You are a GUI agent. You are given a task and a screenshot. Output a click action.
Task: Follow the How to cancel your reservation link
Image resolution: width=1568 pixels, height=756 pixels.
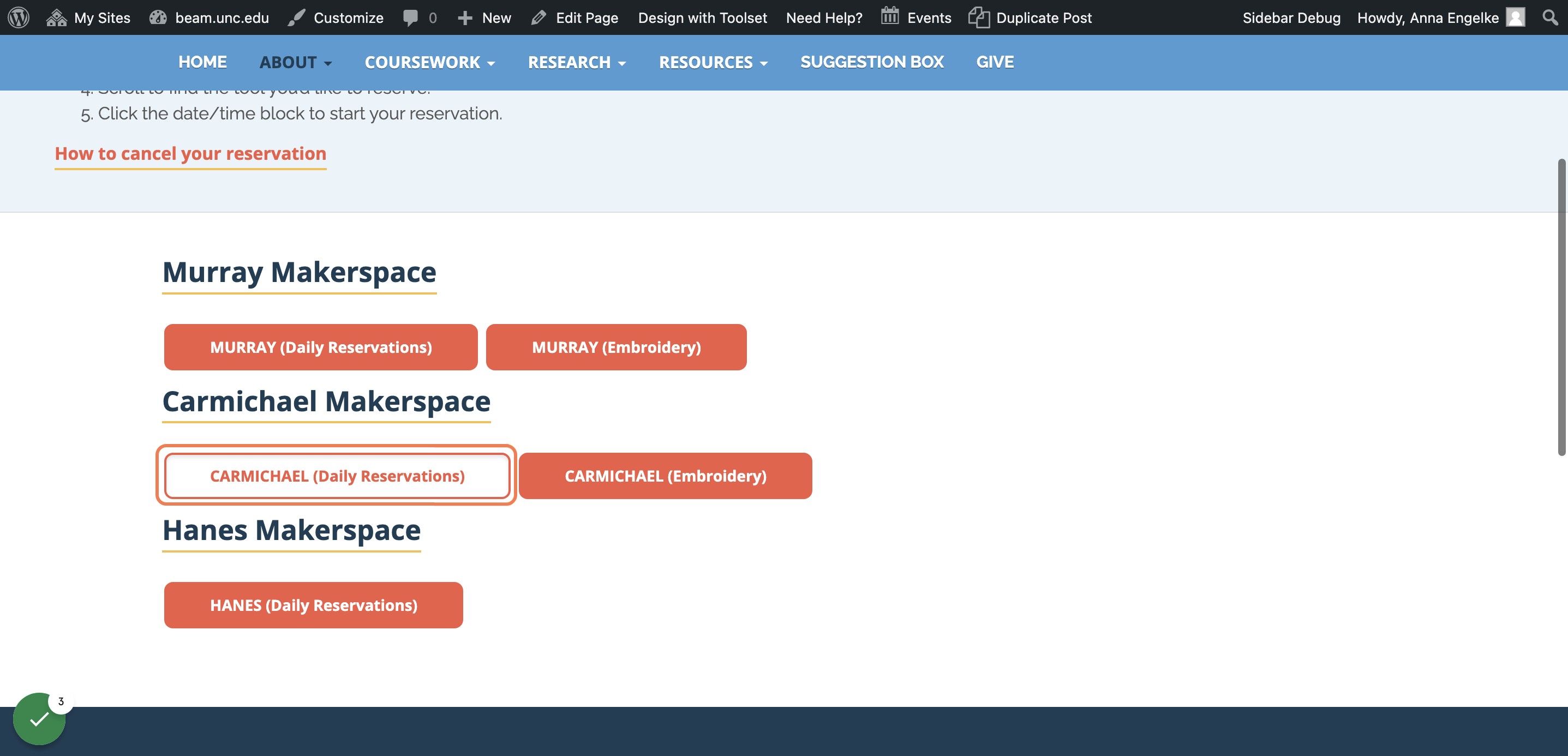click(x=190, y=154)
